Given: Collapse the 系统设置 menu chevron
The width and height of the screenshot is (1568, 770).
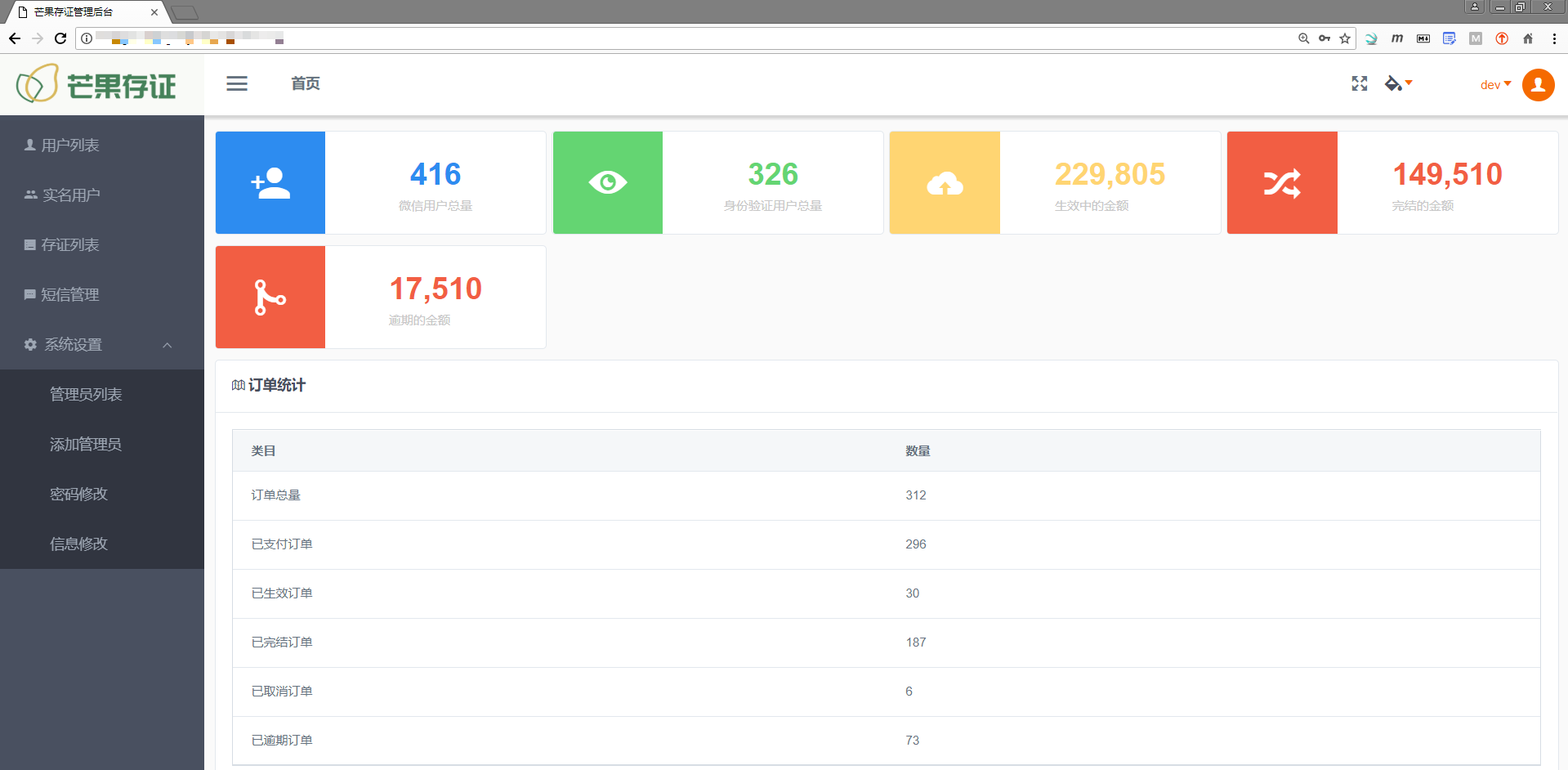Looking at the screenshot, I should (168, 345).
